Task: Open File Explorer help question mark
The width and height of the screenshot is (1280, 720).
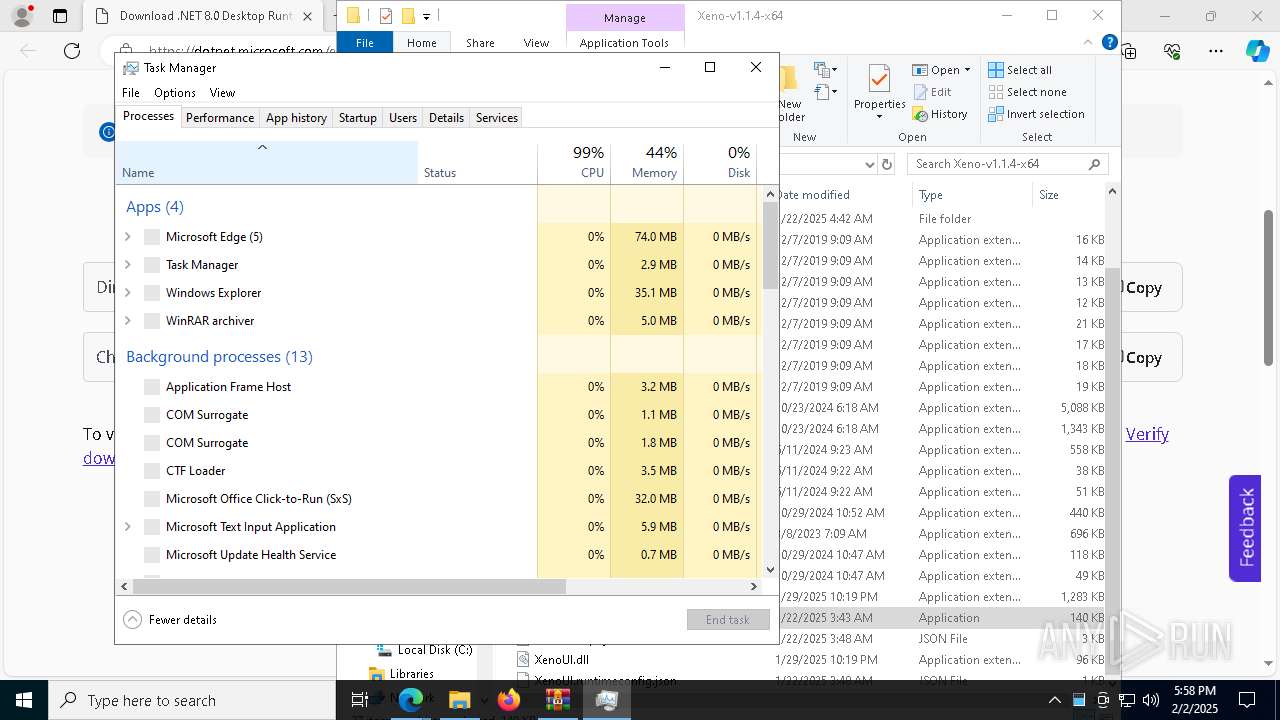Action: point(1109,43)
